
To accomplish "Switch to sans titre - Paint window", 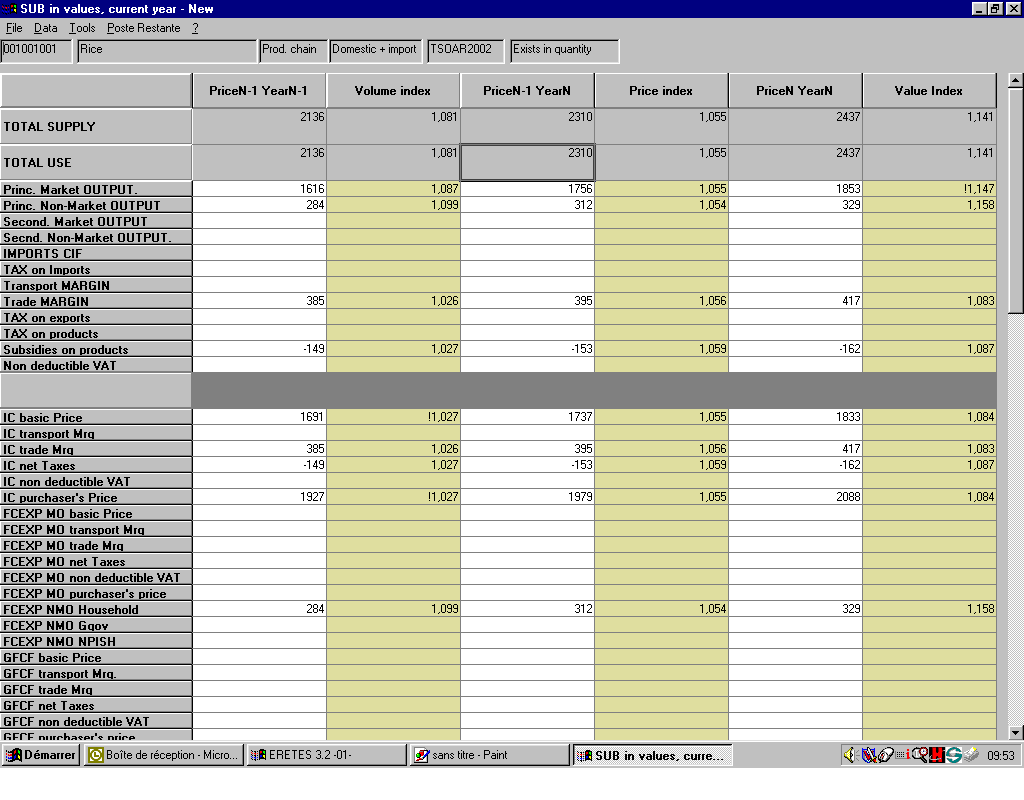I will tap(489, 755).
